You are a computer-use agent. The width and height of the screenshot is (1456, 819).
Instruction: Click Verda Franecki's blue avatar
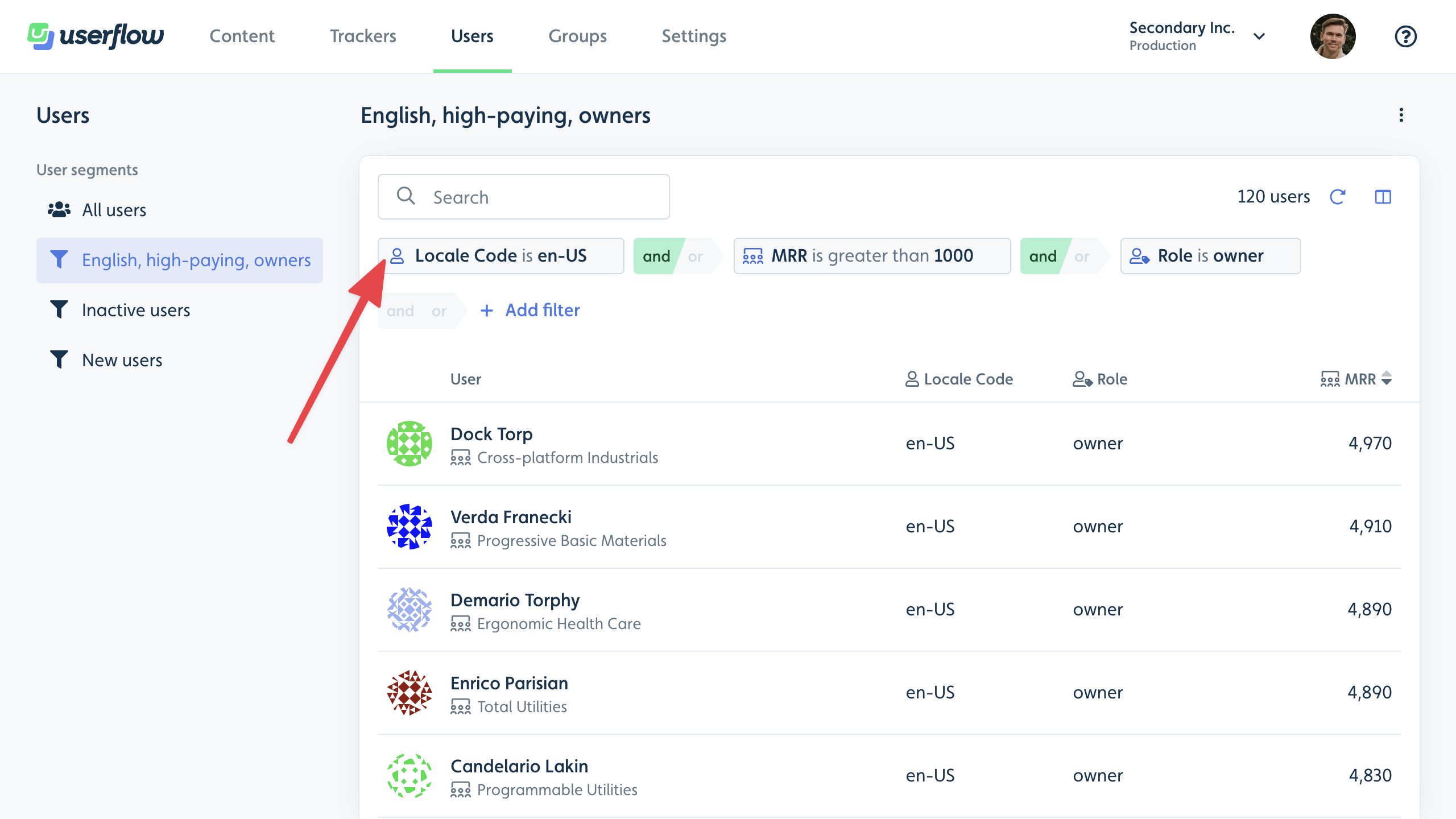409,527
